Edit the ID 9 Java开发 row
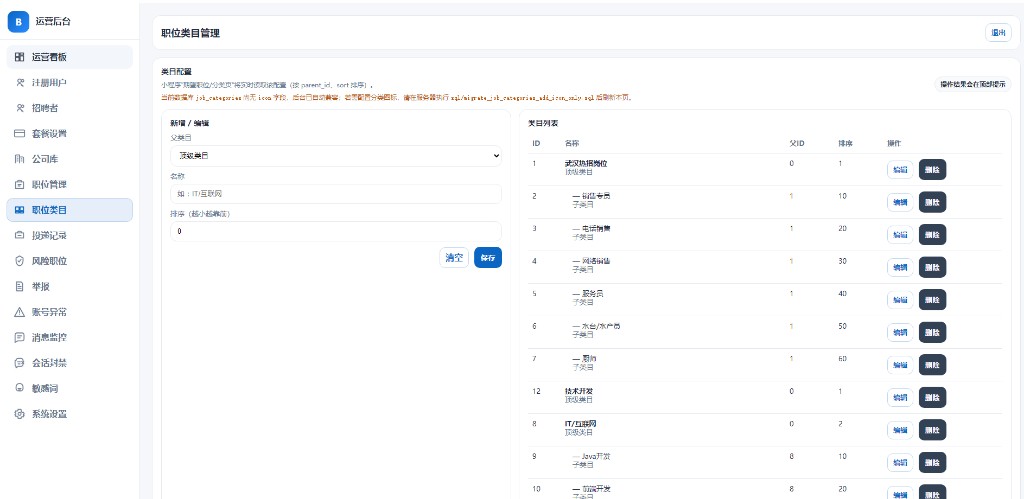Screen dimensions: 1024x499 click(900, 462)
